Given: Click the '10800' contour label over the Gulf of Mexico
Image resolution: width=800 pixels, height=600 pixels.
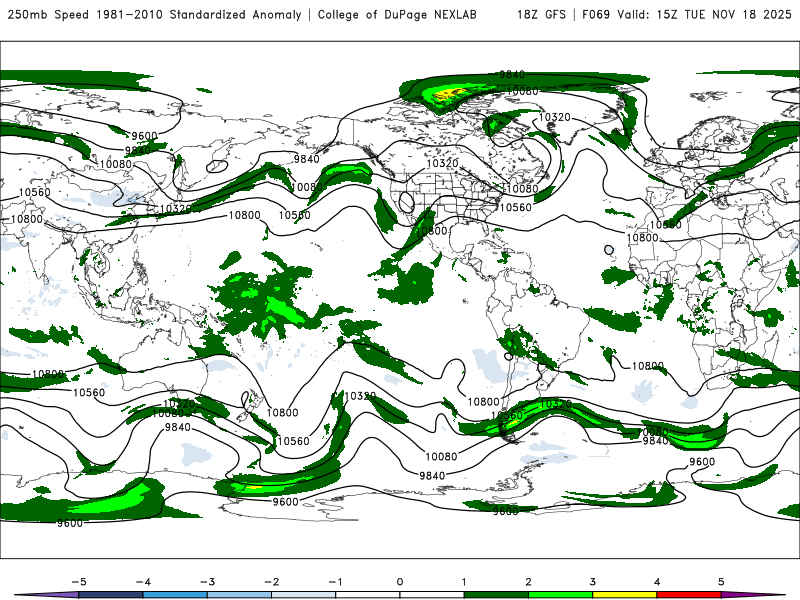Looking at the screenshot, I should click(431, 231).
